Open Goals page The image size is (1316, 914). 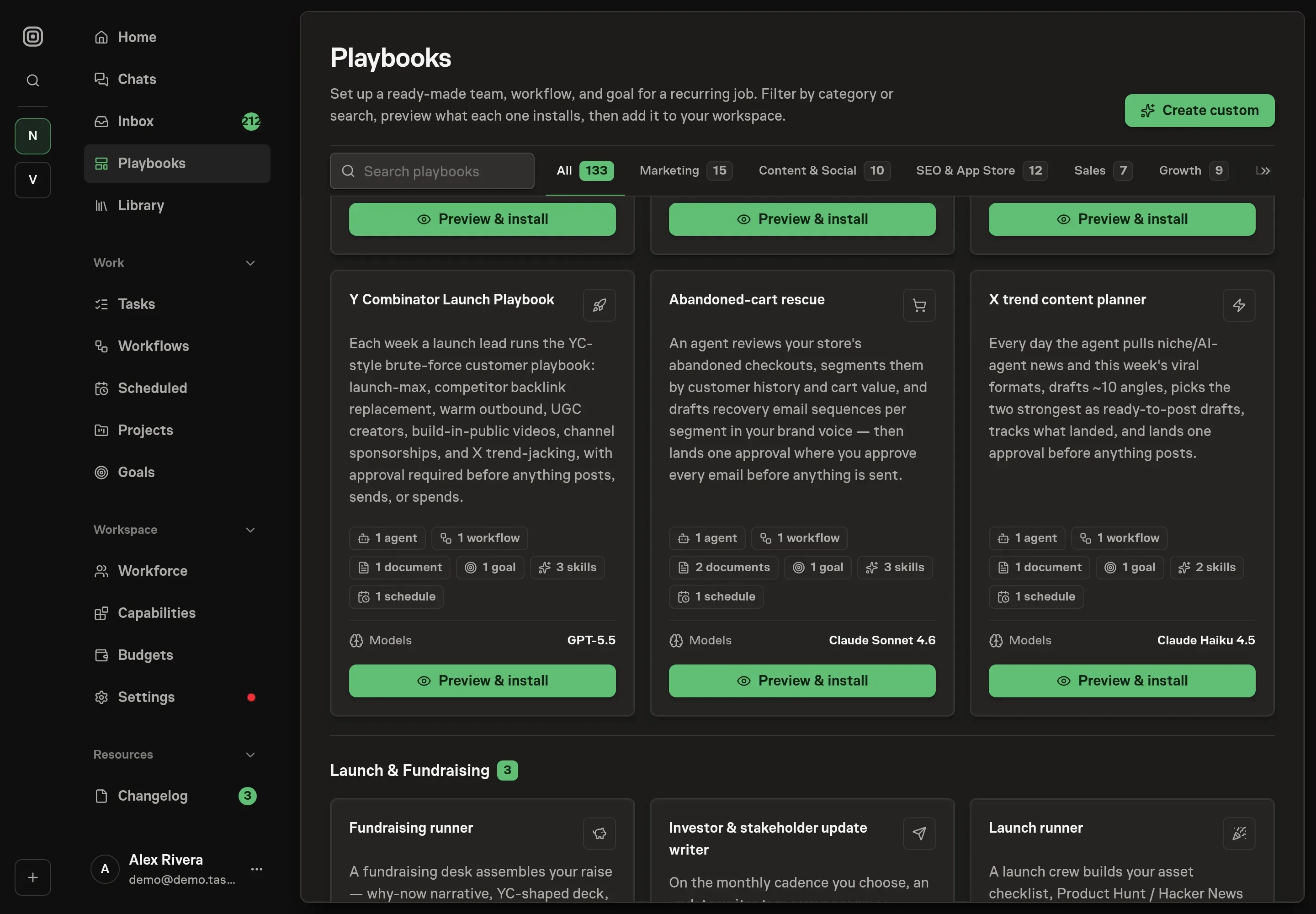coord(177,472)
